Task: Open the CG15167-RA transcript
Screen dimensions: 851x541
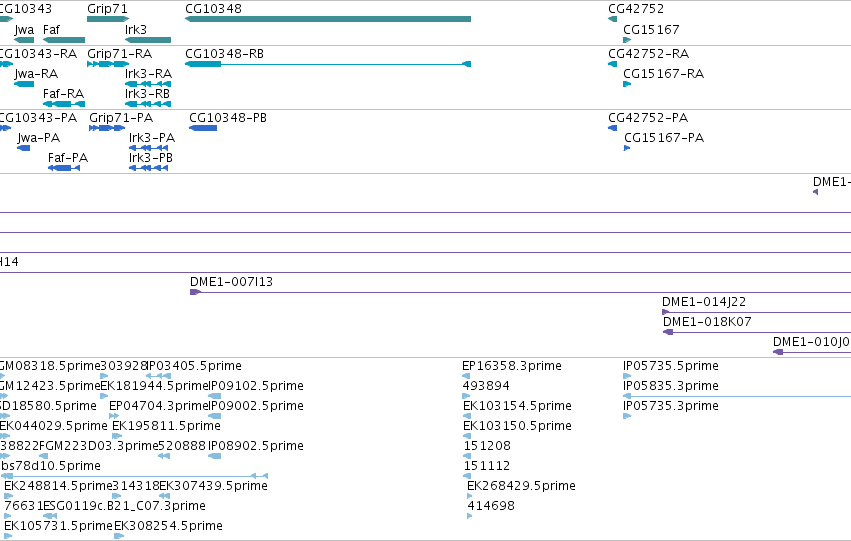Action: click(x=663, y=74)
